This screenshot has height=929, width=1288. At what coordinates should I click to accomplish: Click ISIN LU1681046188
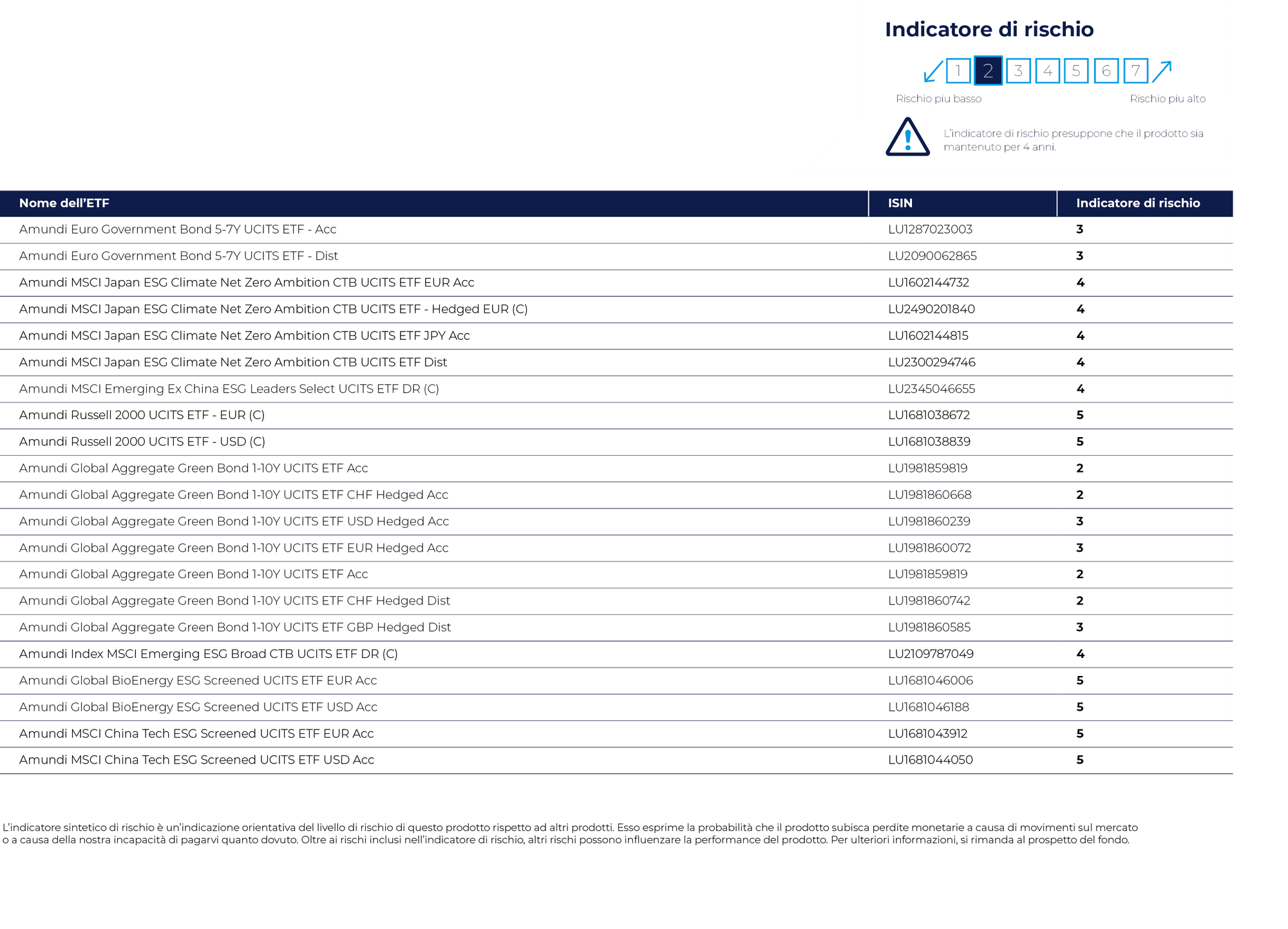pyautogui.click(x=928, y=707)
